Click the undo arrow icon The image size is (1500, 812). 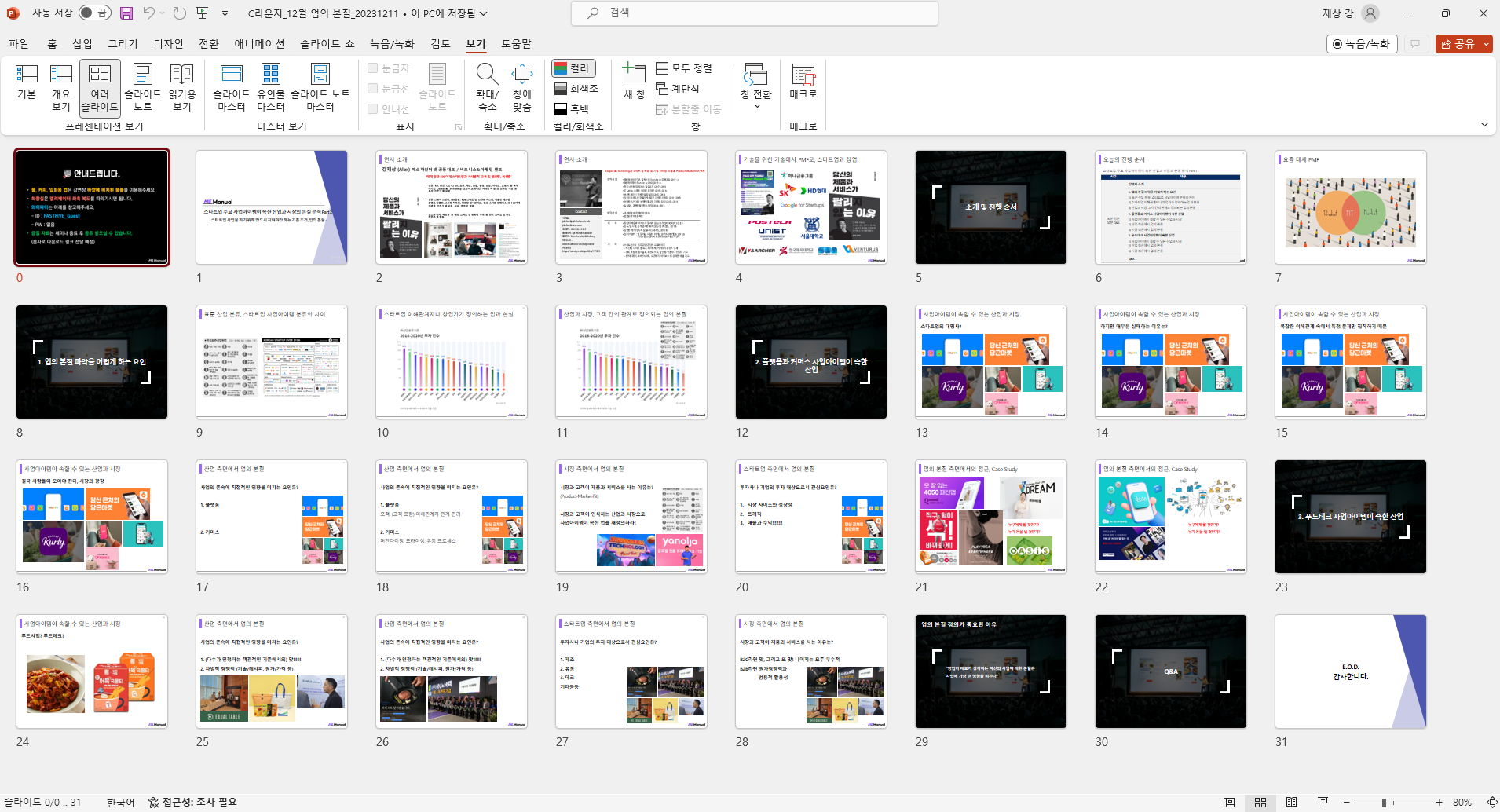pos(148,13)
